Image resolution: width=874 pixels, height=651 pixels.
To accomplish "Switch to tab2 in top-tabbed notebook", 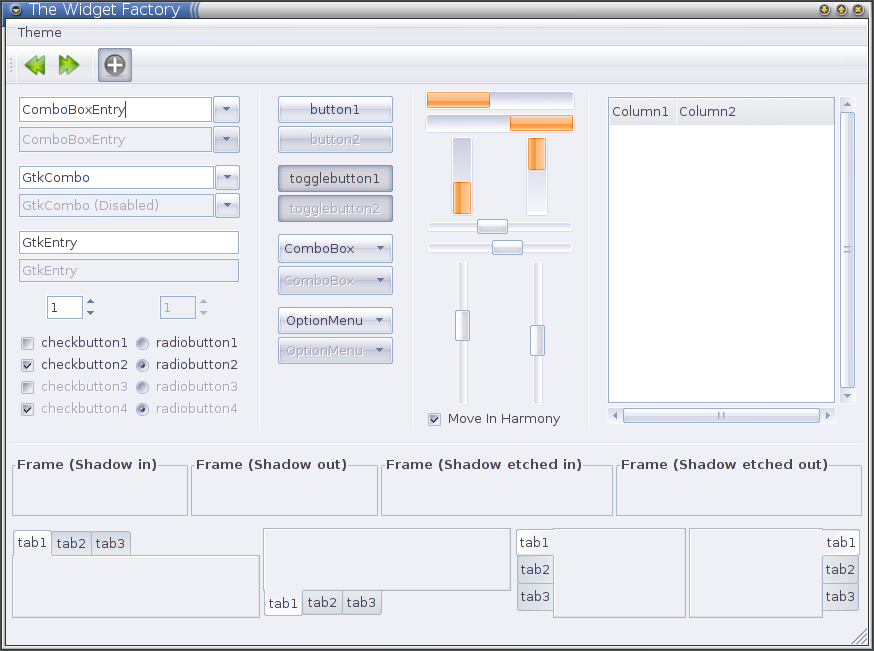I will 71,543.
